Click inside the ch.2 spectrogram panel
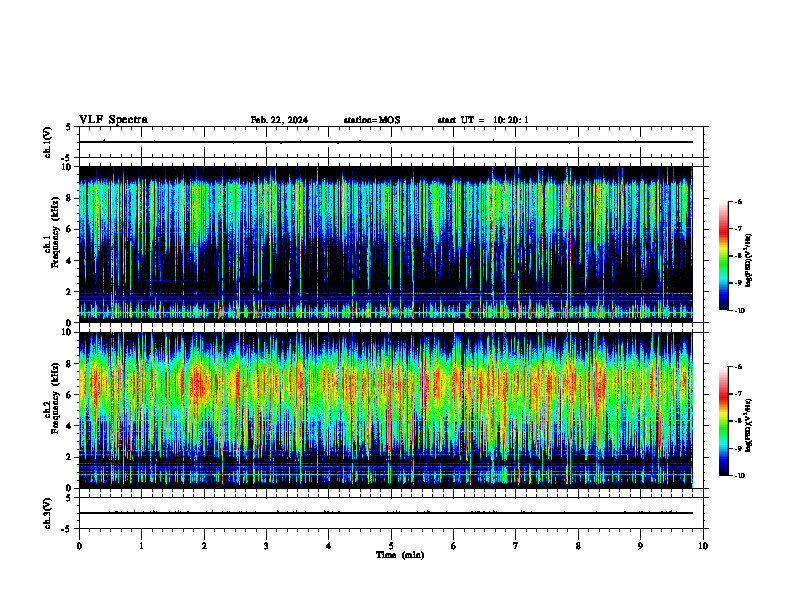This screenshot has width=792, height=612. [x=385, y=410]
